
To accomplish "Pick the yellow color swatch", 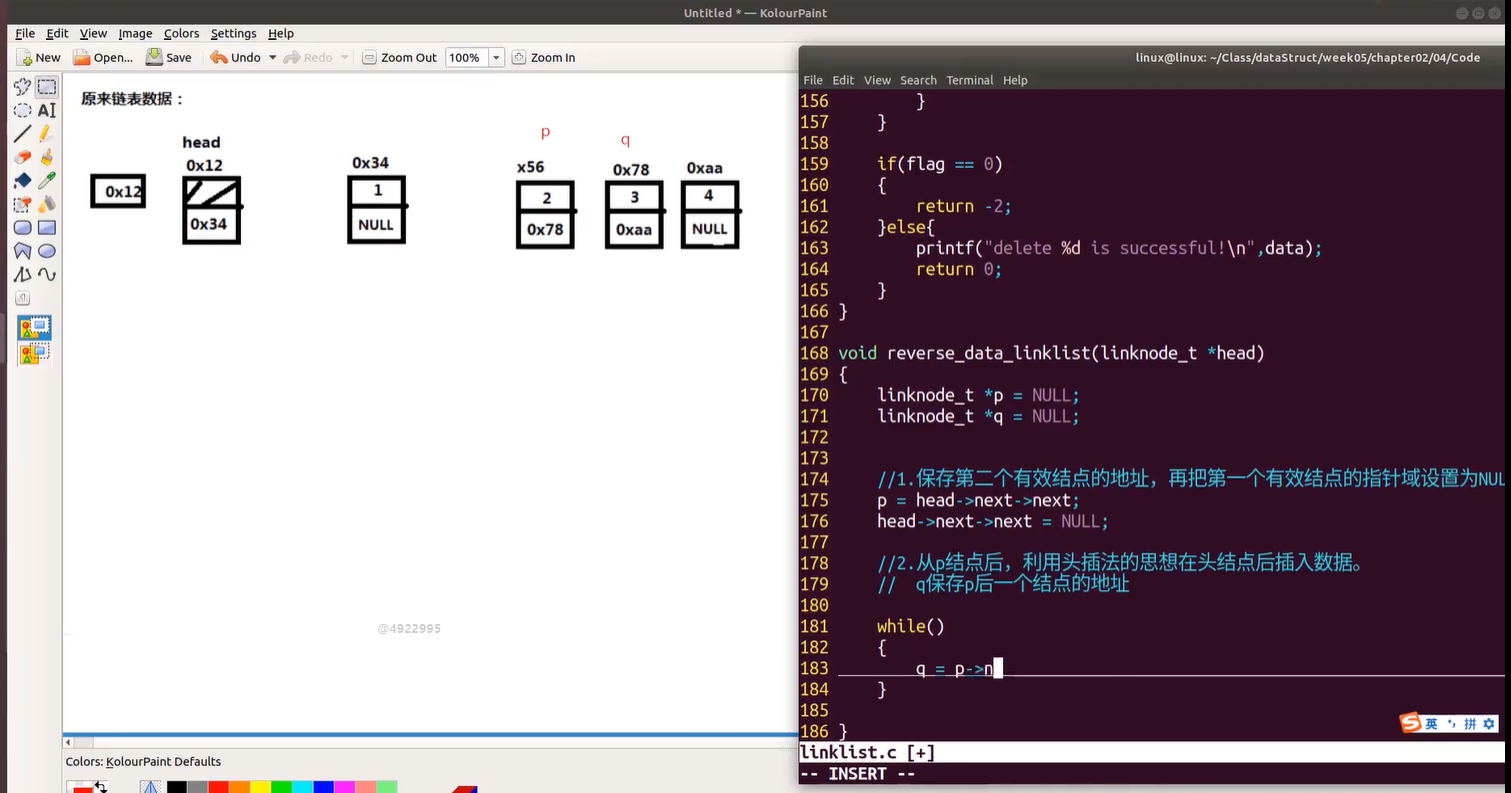I will point(260,788).
